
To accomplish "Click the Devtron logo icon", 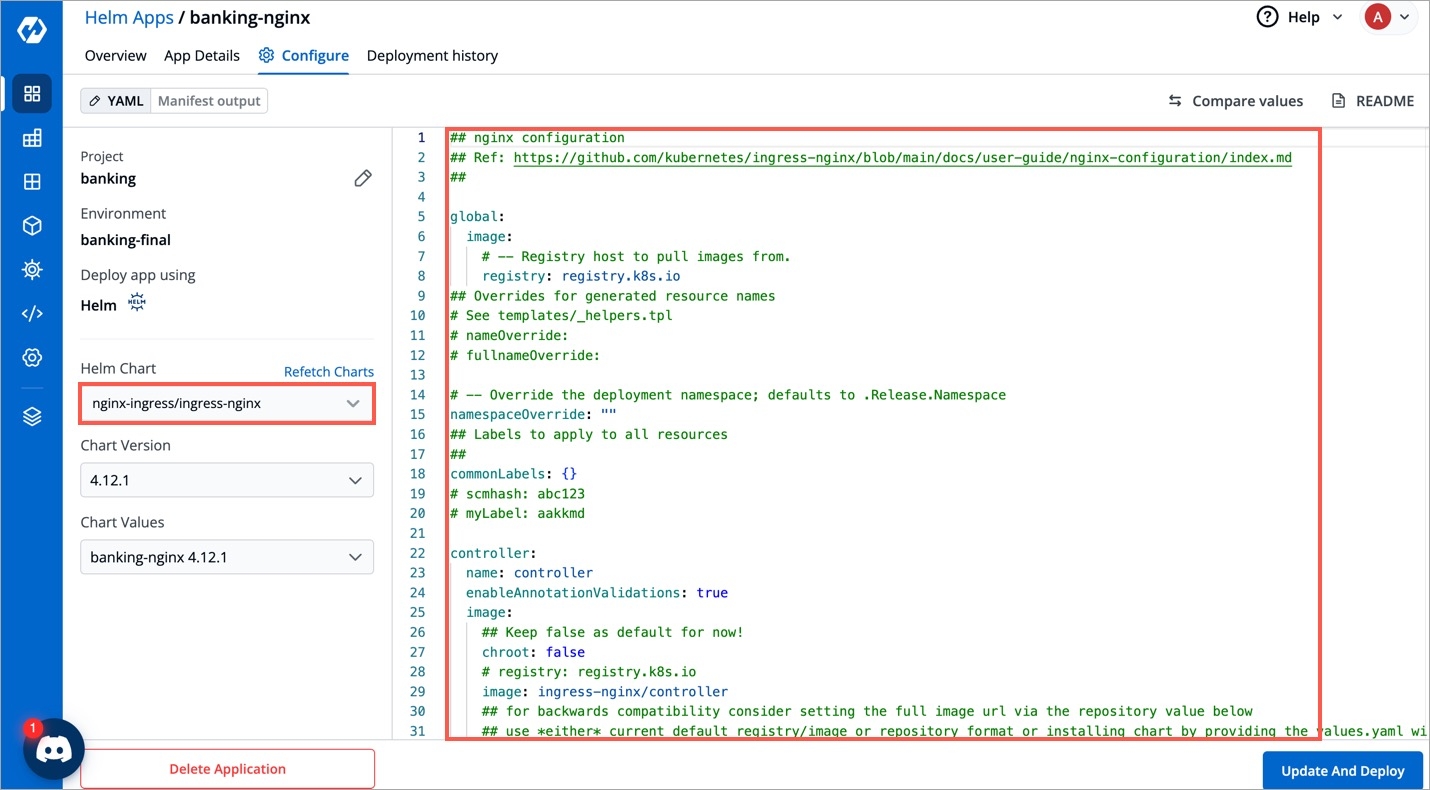I will pyautogui.click(x=32, y=30).
